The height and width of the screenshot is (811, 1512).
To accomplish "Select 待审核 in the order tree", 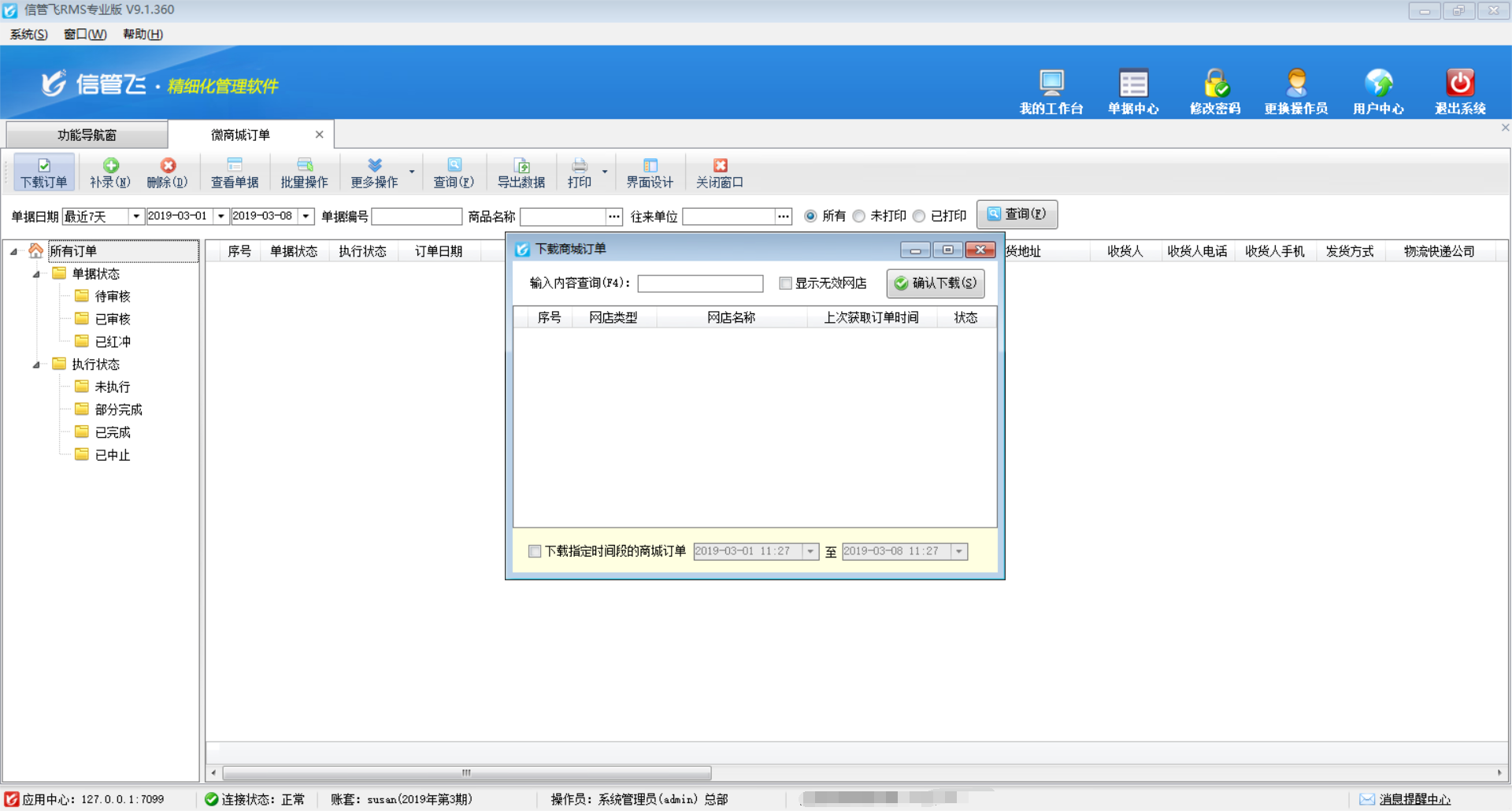I will [113, 296].
